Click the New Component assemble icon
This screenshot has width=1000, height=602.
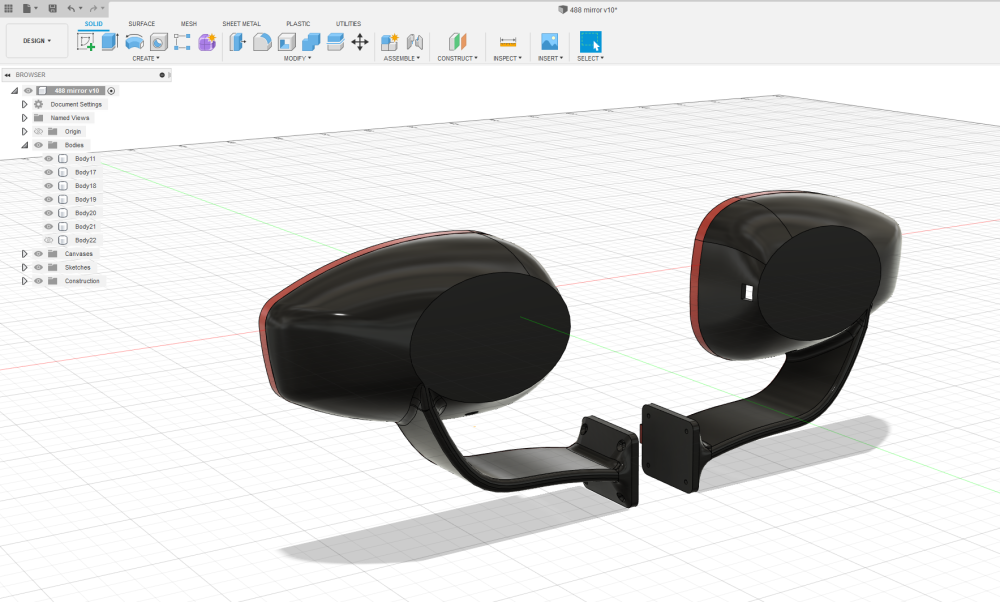pyautogui.click(x=390, y=42)
